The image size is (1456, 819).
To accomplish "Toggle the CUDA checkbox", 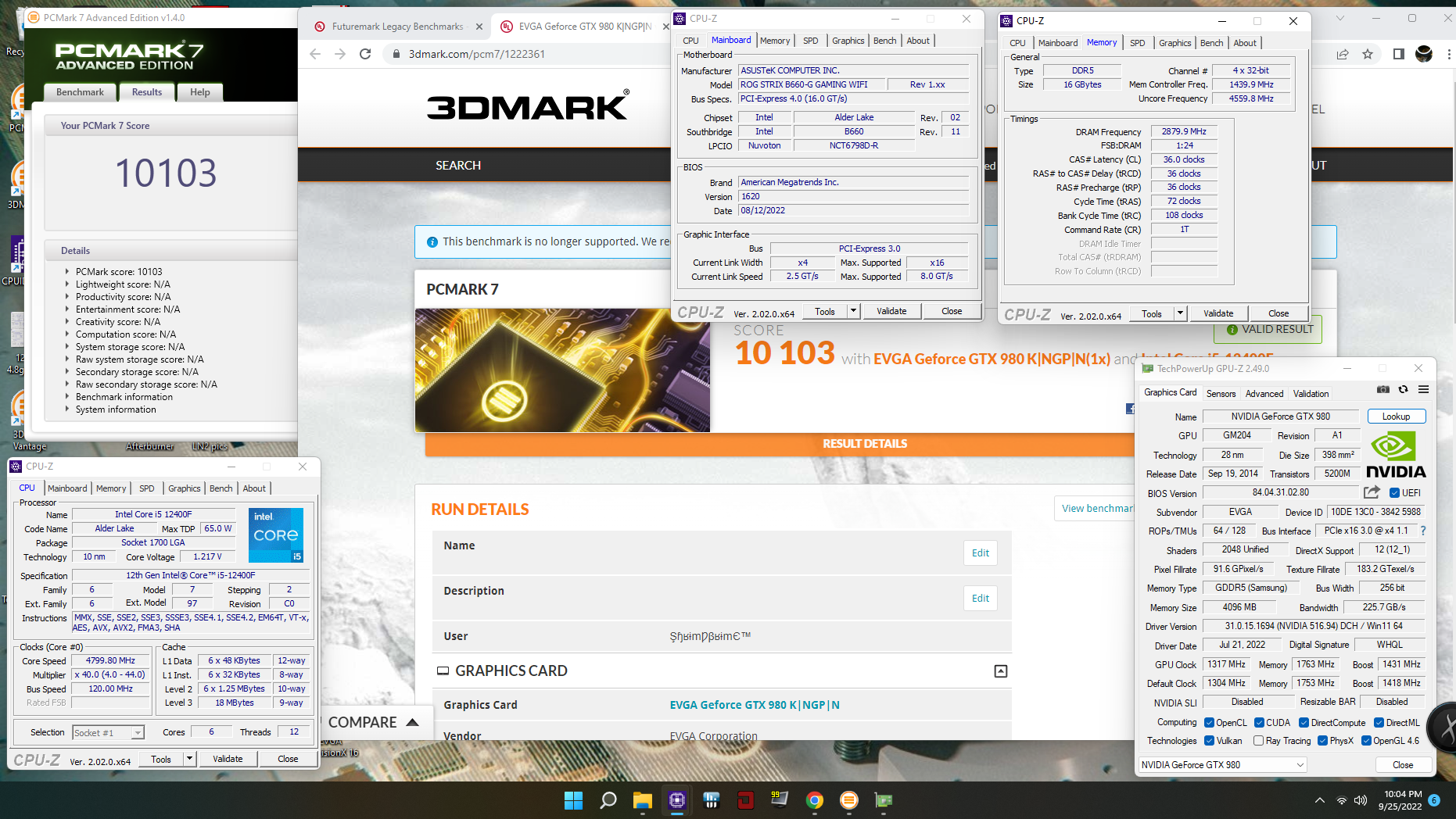I will (1259, 723).
